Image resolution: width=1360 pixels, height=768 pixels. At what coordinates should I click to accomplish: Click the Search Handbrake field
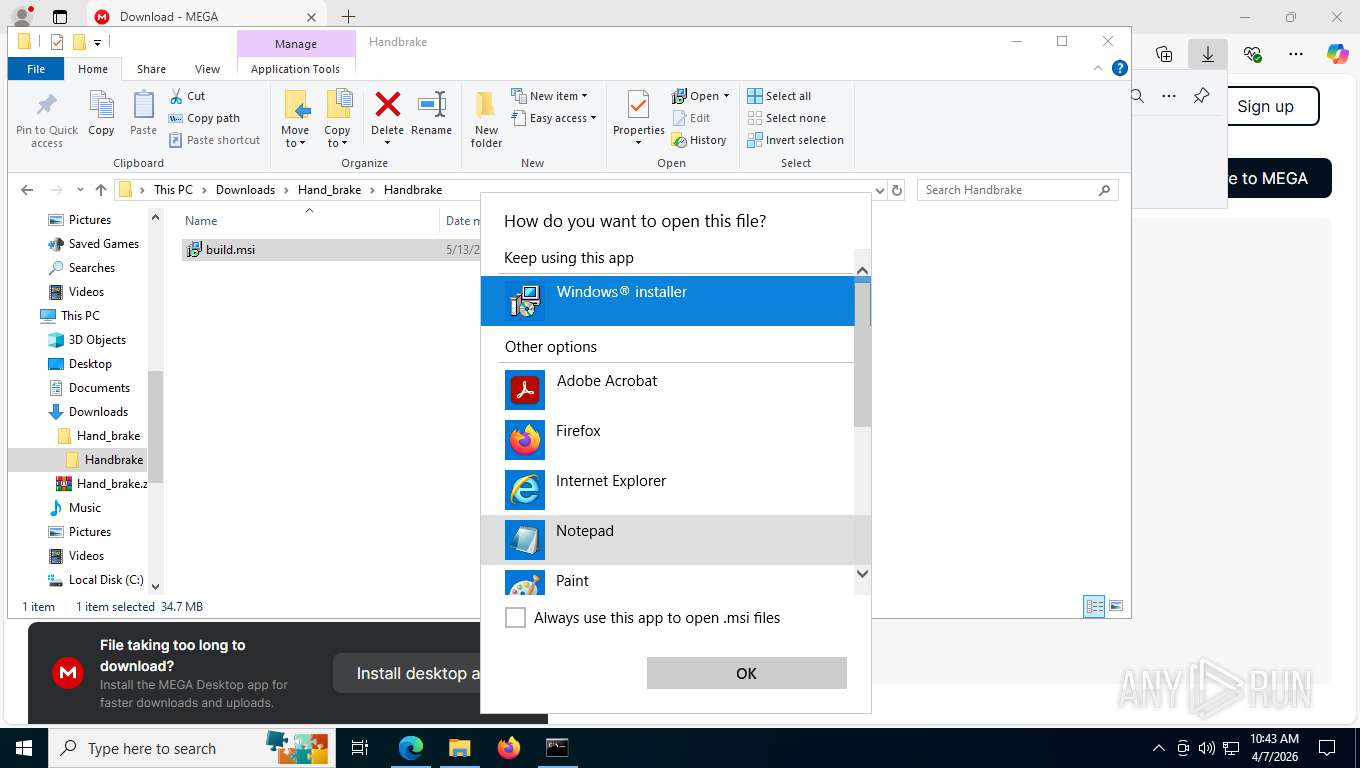click(1017, 190)
